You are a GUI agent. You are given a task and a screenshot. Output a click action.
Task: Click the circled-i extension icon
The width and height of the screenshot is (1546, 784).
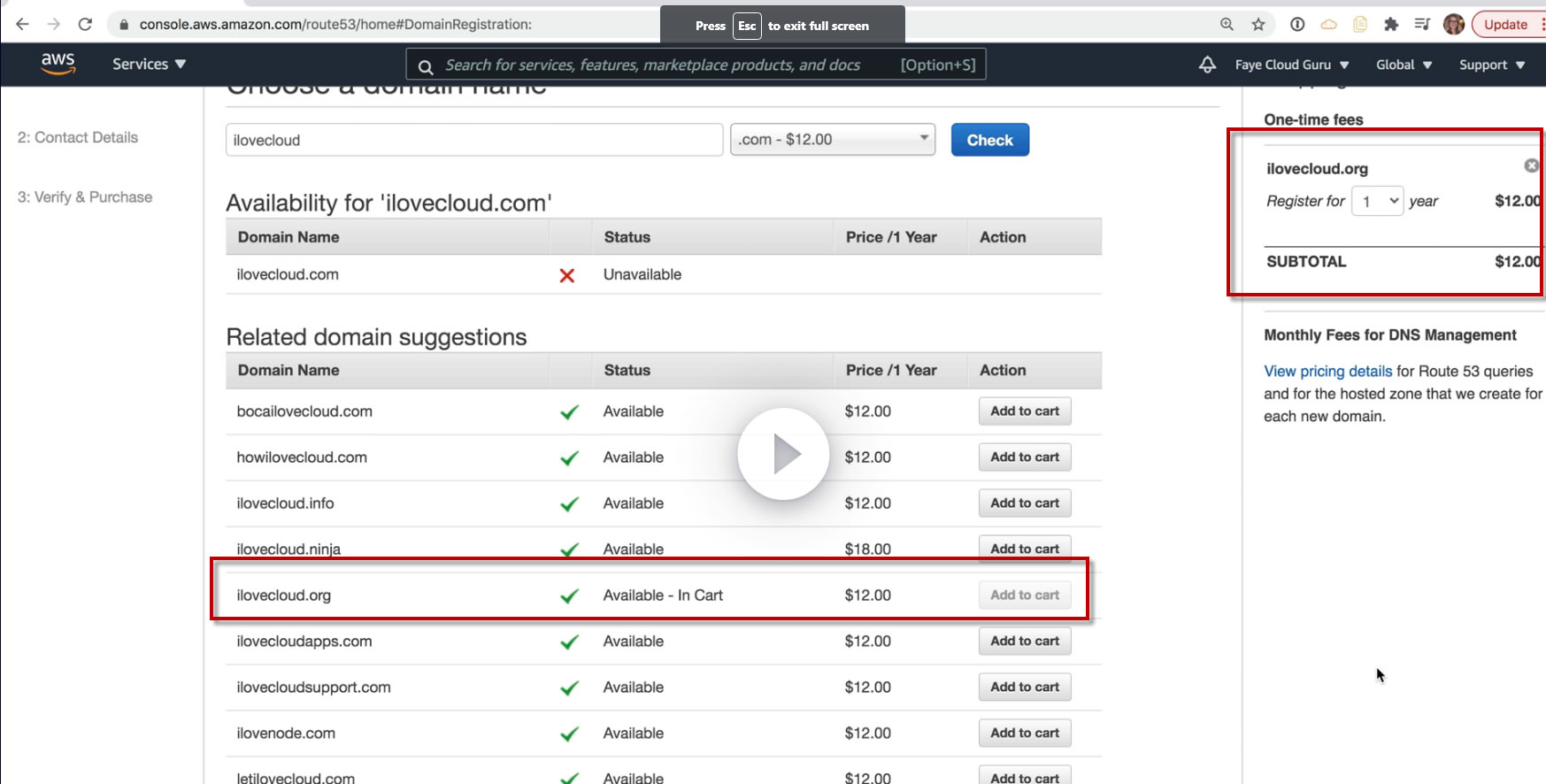(1297, 25)
